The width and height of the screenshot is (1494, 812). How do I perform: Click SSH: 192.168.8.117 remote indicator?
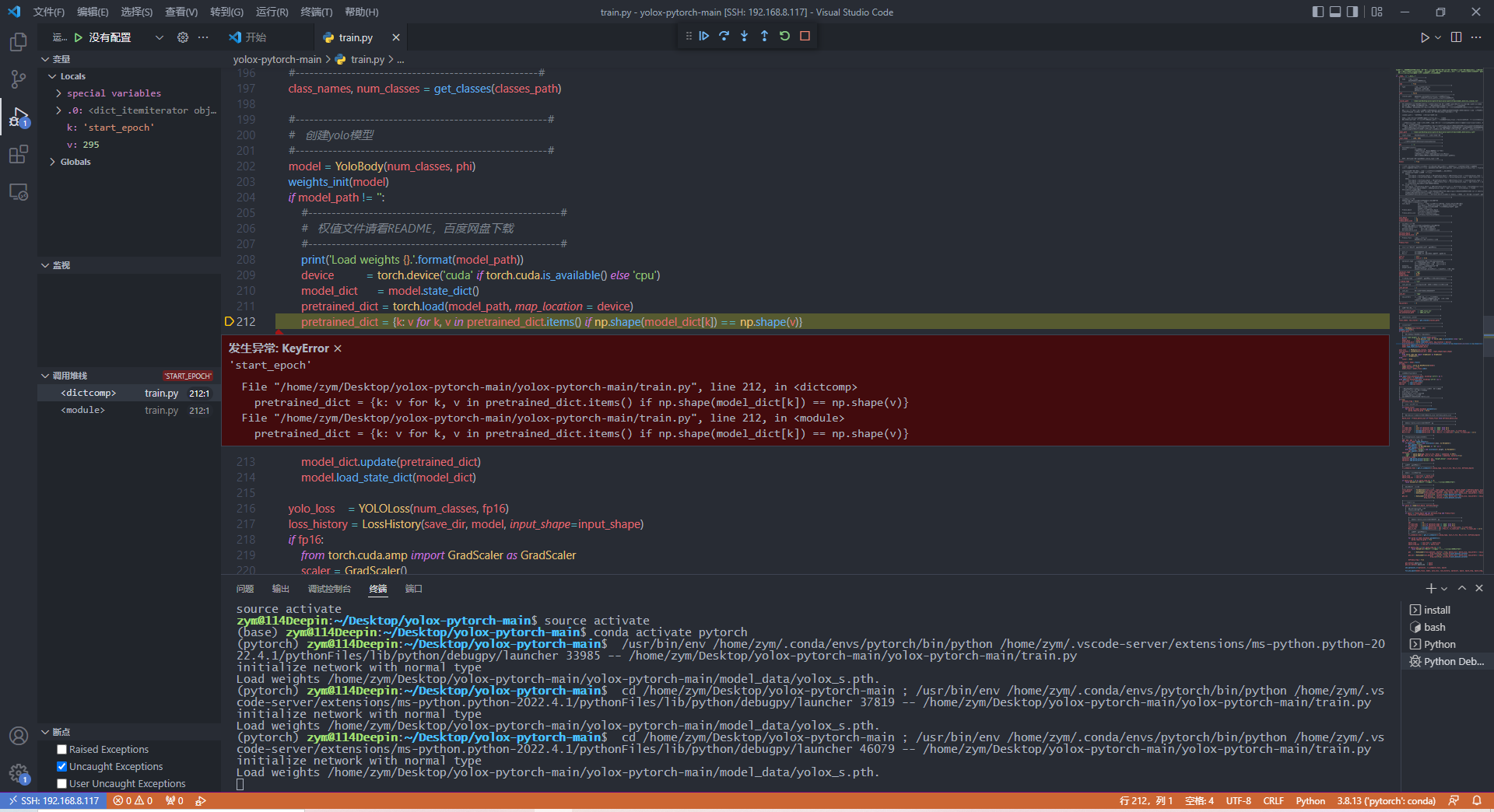tap(53, 801)
